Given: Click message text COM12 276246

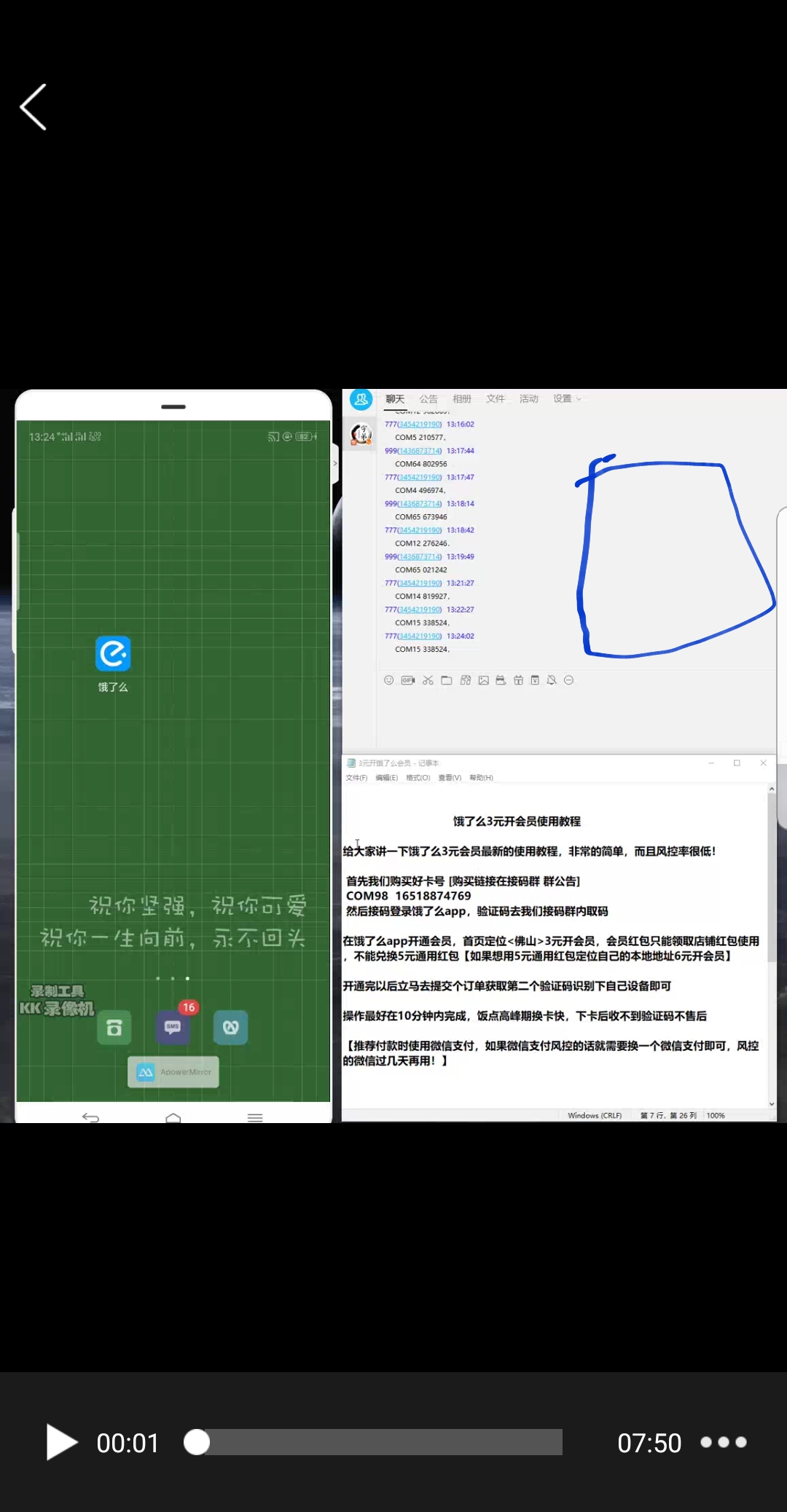Looking at the screenshot, I should [x=422, y=543].
